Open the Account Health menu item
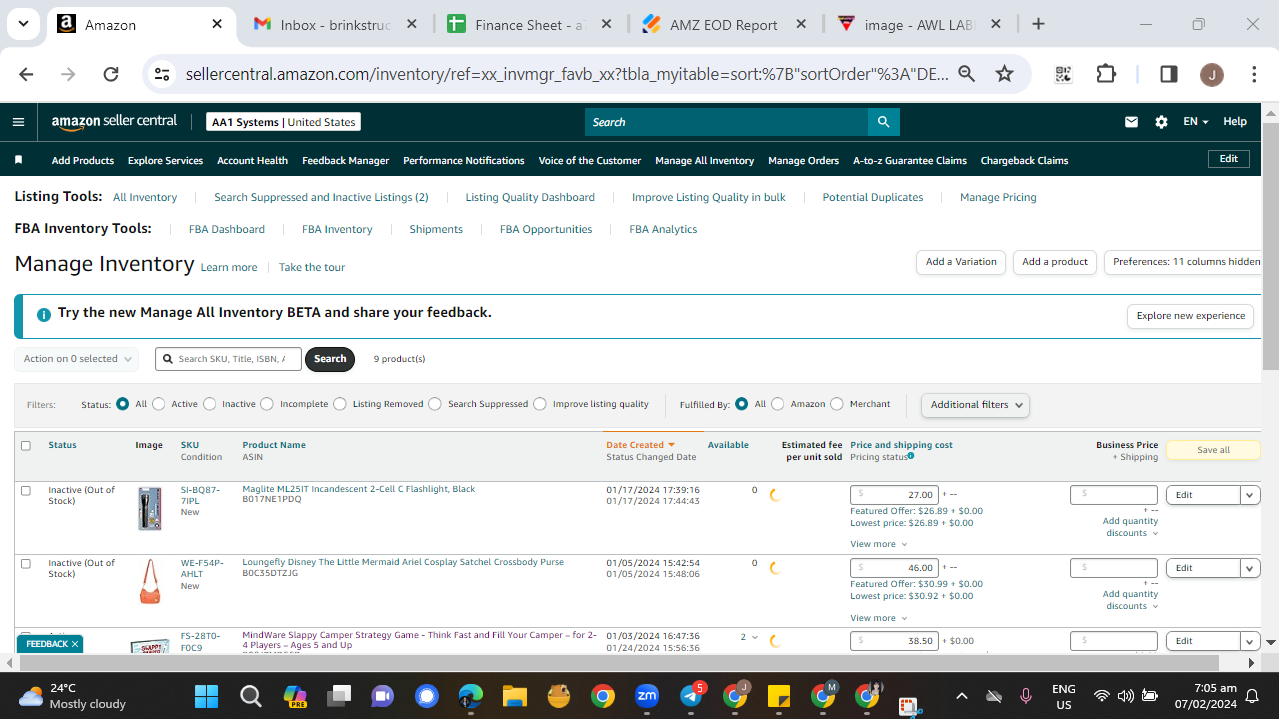 252,160
